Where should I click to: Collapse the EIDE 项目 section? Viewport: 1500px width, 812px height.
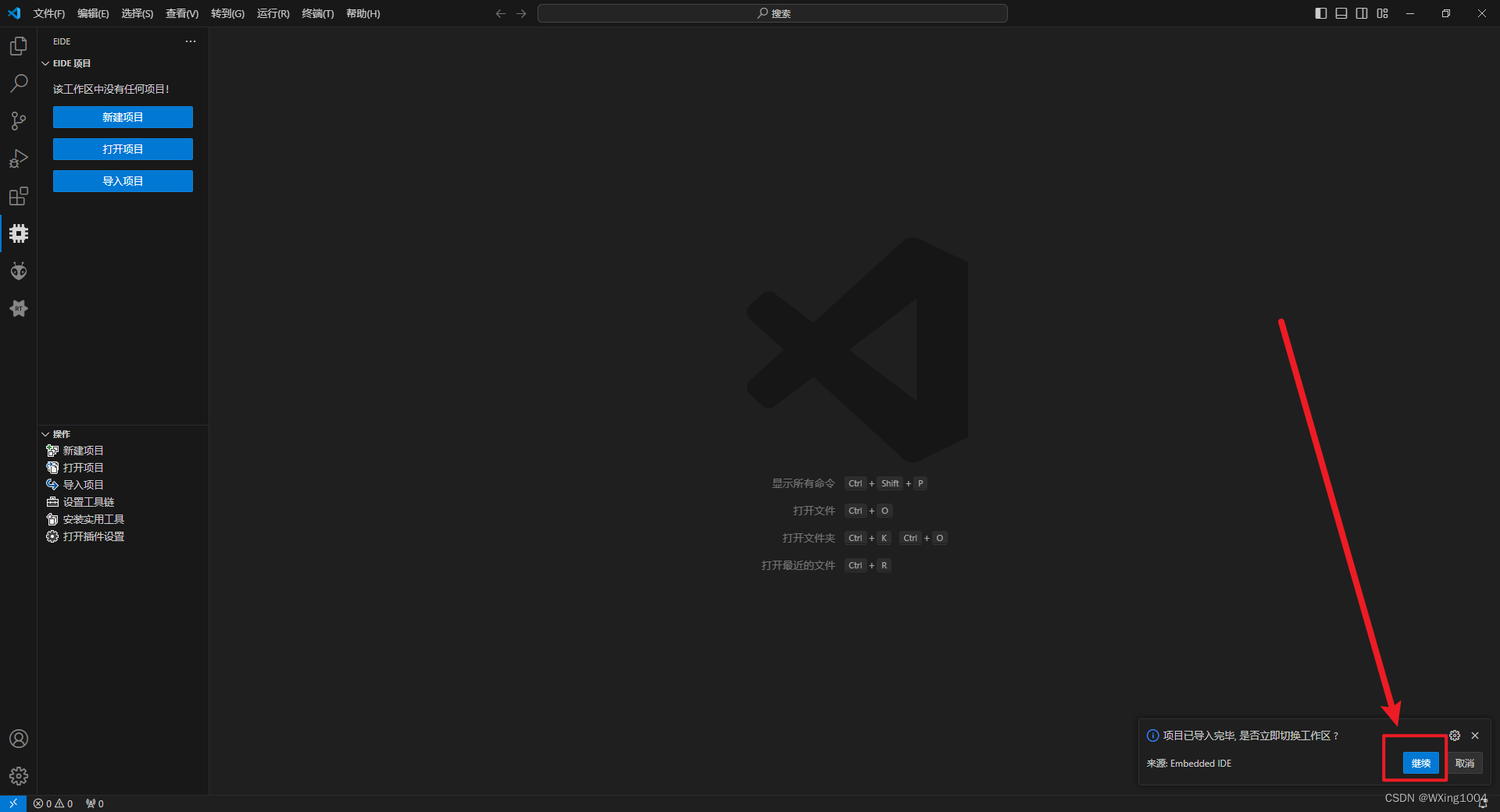[45, 63]
